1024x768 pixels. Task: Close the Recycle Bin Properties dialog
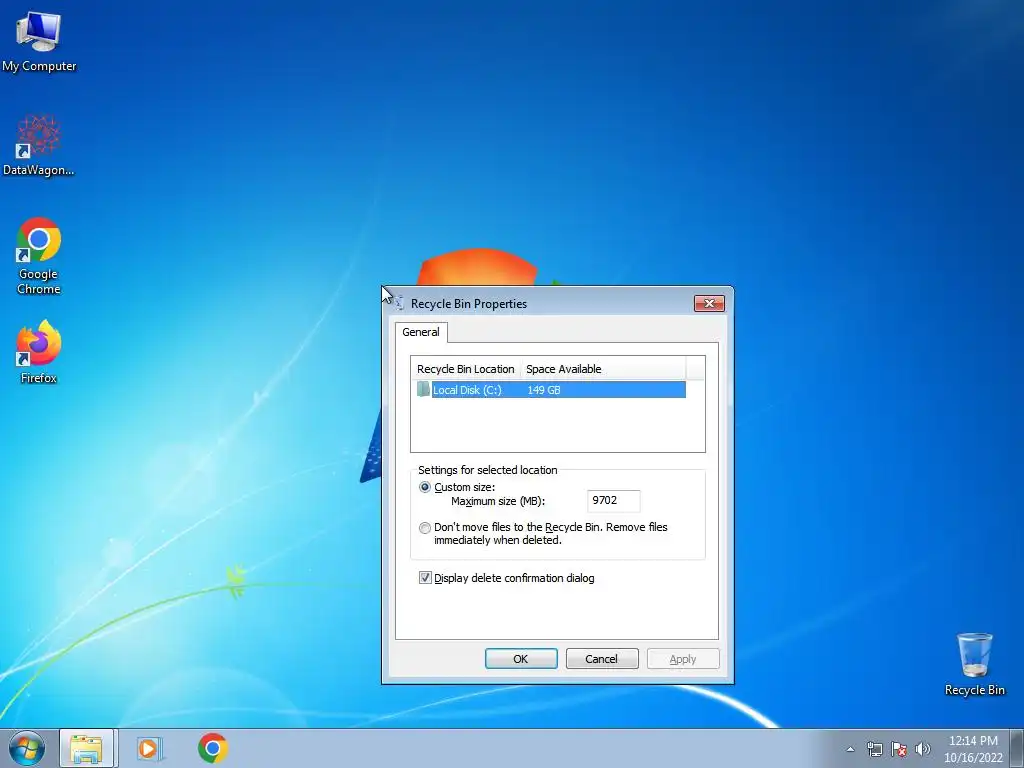tap(709, 304)
